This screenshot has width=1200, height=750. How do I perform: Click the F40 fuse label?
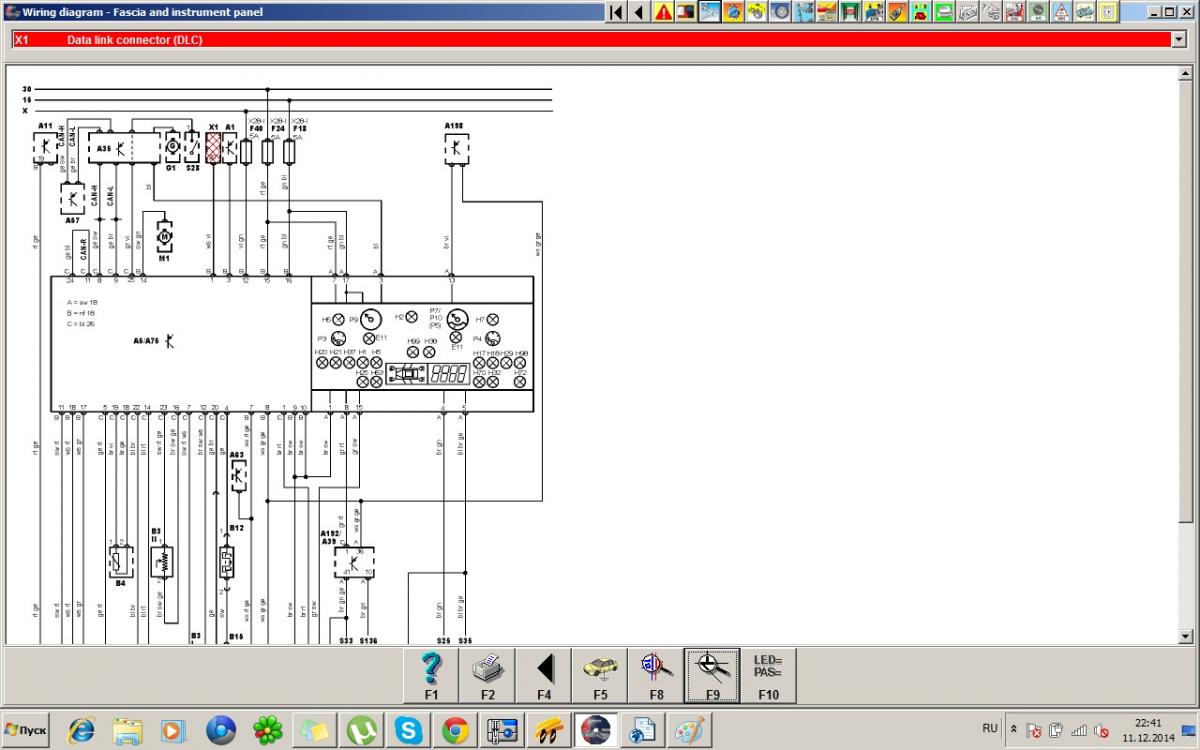(255, 129)
